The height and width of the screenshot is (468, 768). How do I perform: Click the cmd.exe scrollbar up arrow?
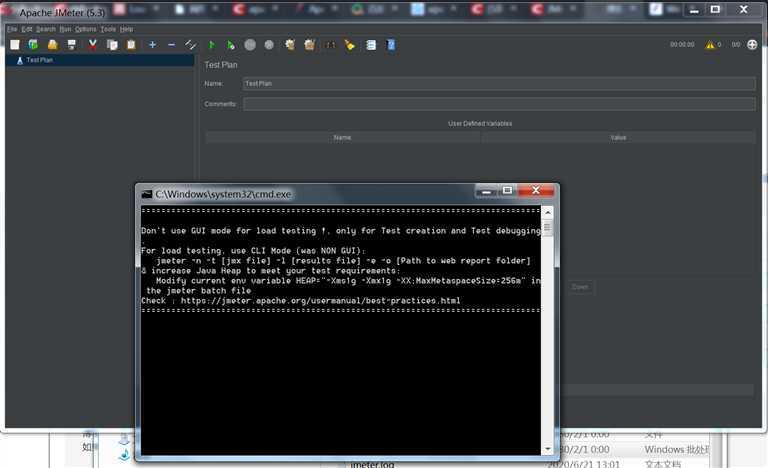[548, 213]
